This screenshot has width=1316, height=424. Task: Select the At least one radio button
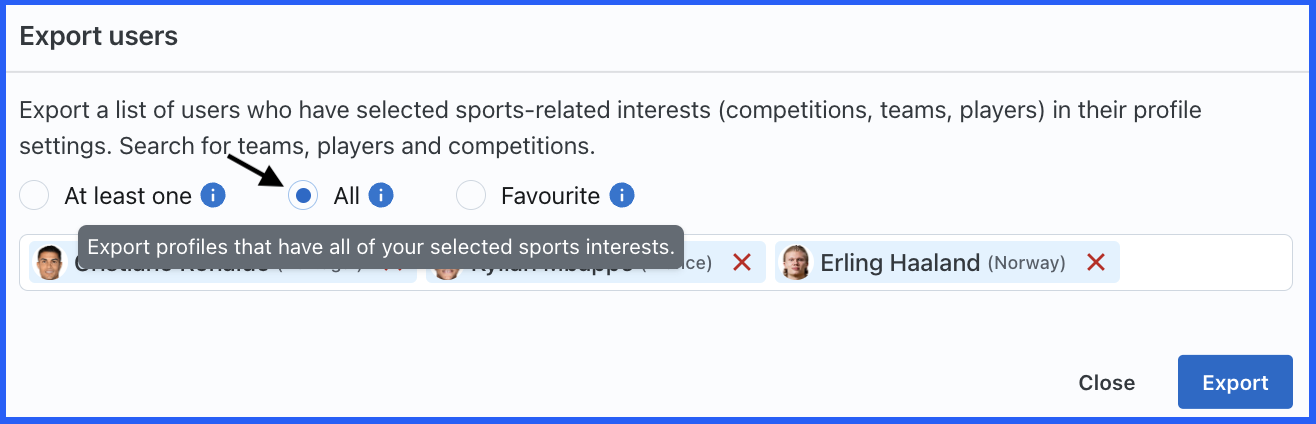34,195
